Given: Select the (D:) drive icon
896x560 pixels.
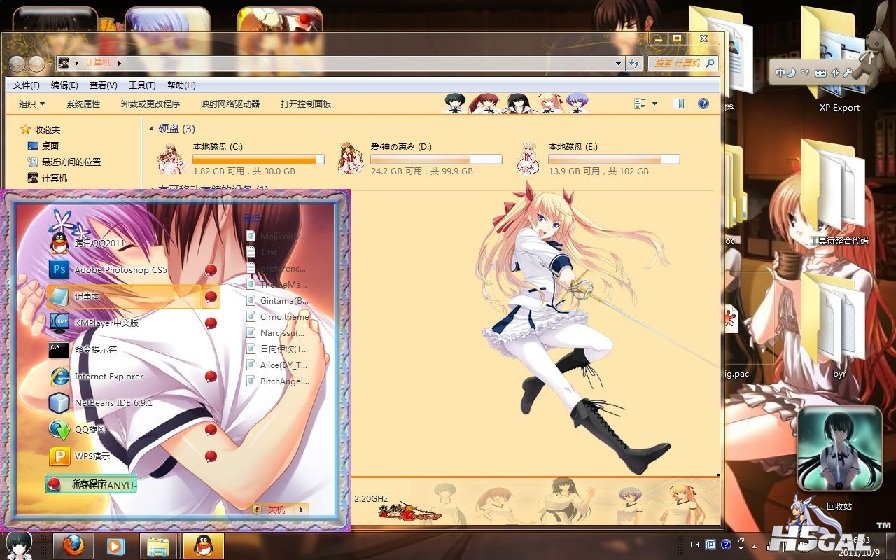Looking at the screenshot, I should pos(350,158).
